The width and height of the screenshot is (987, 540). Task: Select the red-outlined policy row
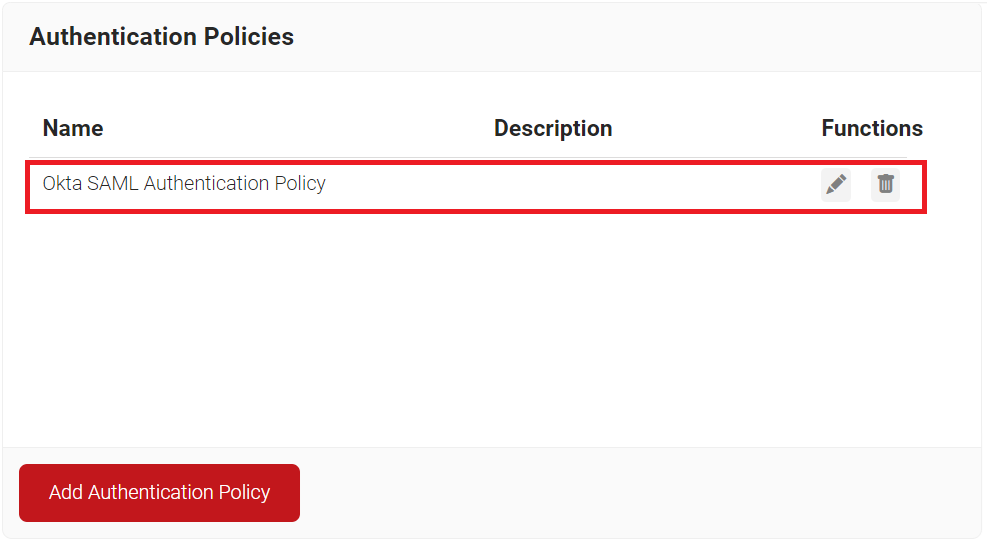[476, 187]
